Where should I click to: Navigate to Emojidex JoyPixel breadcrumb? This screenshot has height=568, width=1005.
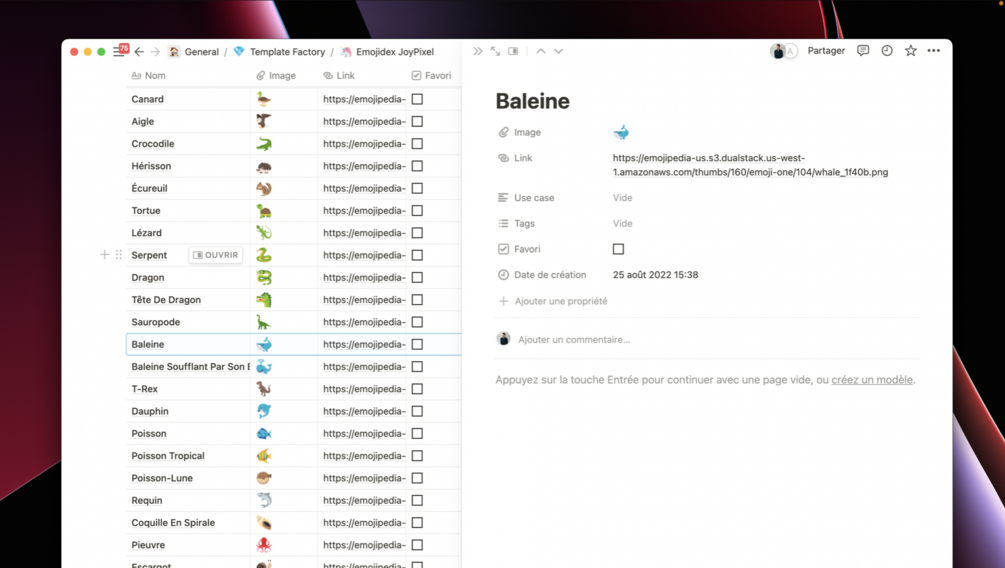[387, 52]
